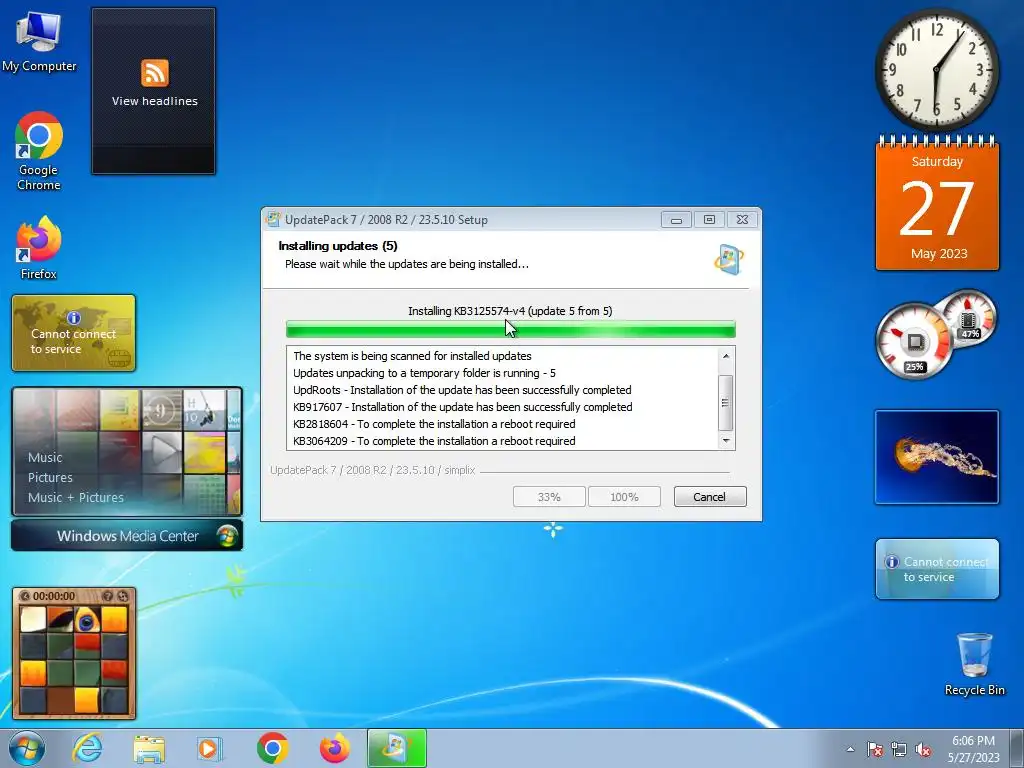
Task: Launch Internet Explorer from the taskbar
Action: pos(88,748)
